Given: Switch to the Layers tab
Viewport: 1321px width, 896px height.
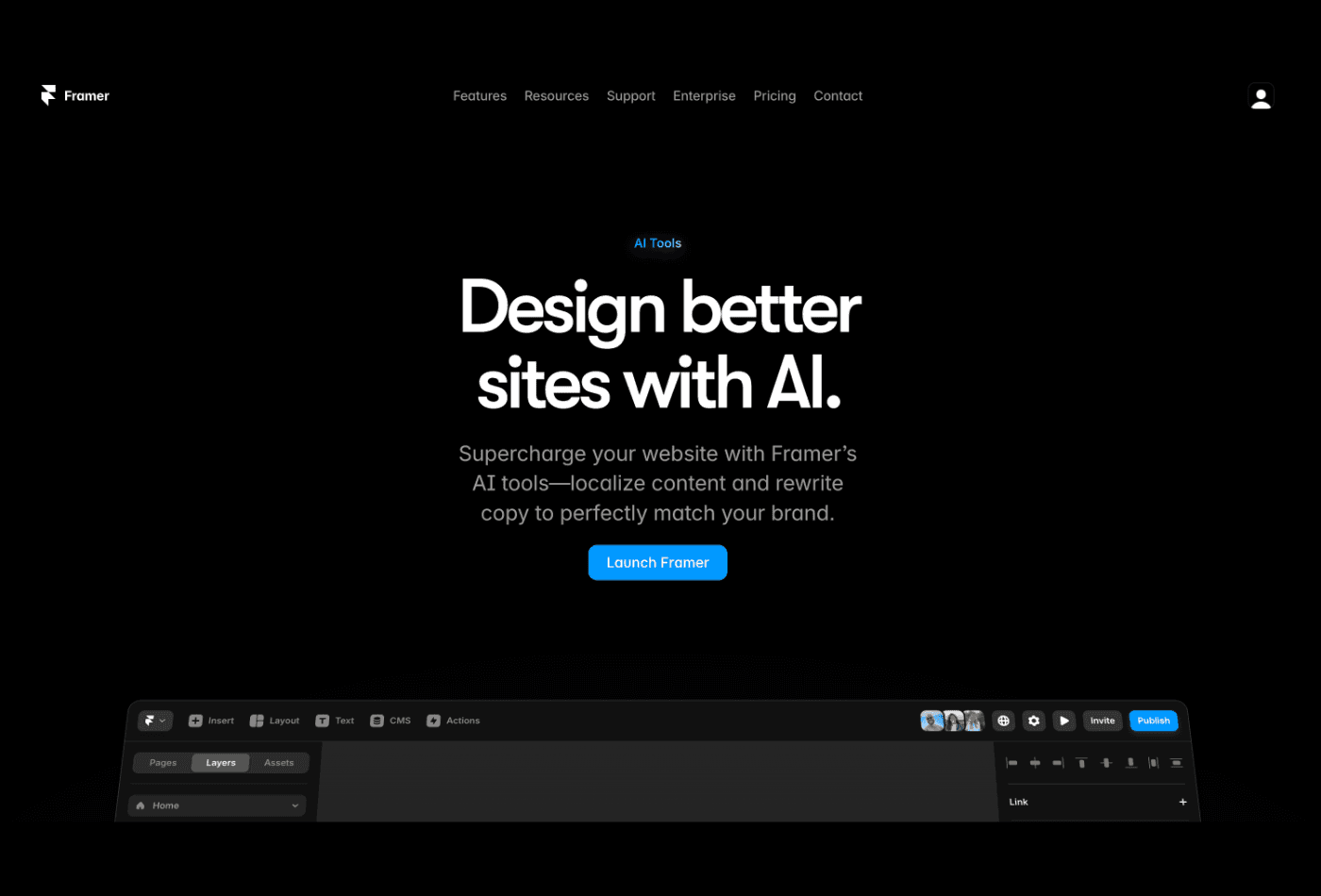Looking at the screenshot, I should pos(221,763).
